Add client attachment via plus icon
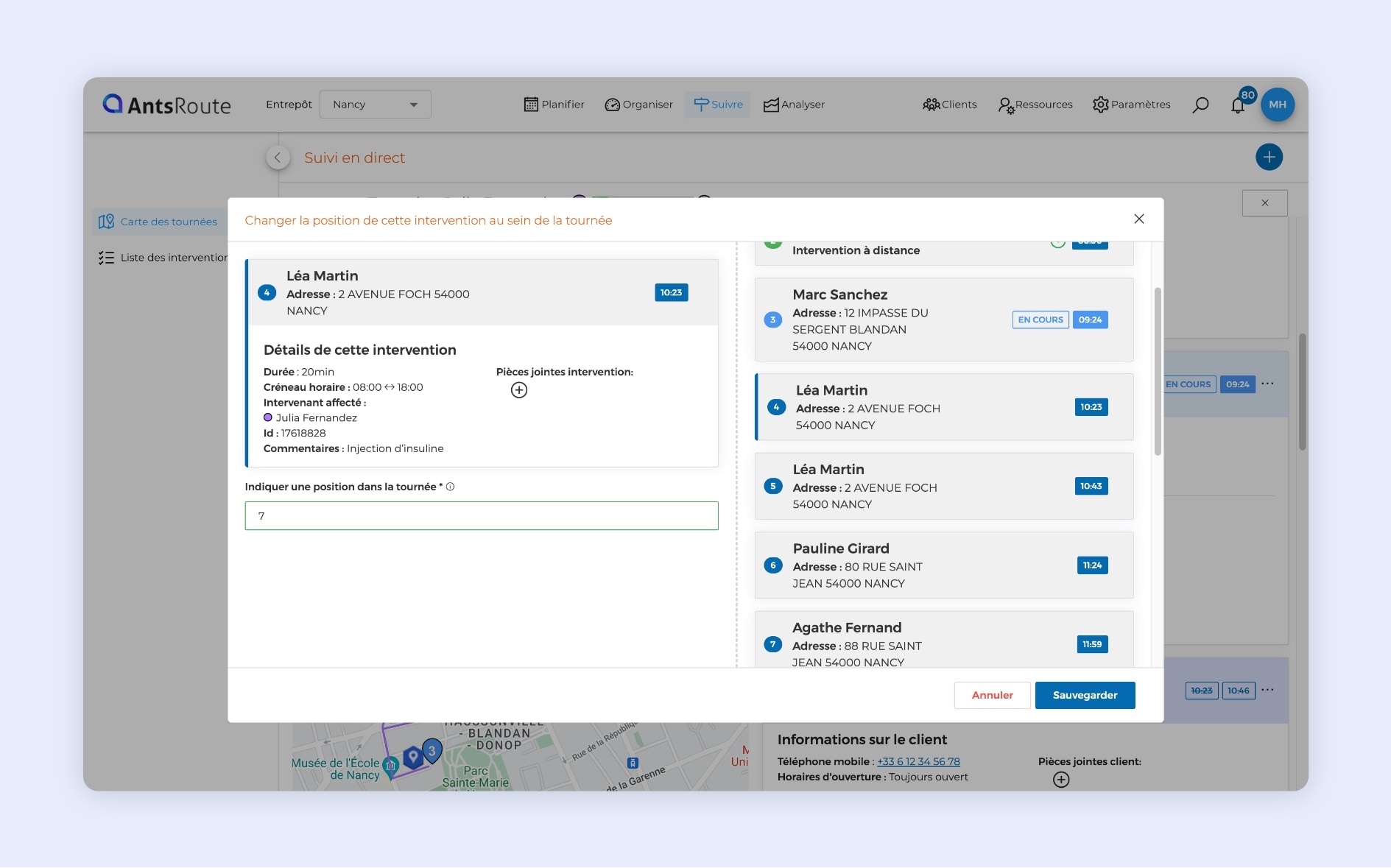Image resolution: width=1391 pixels, height=868 pixels. [1061, 780]
